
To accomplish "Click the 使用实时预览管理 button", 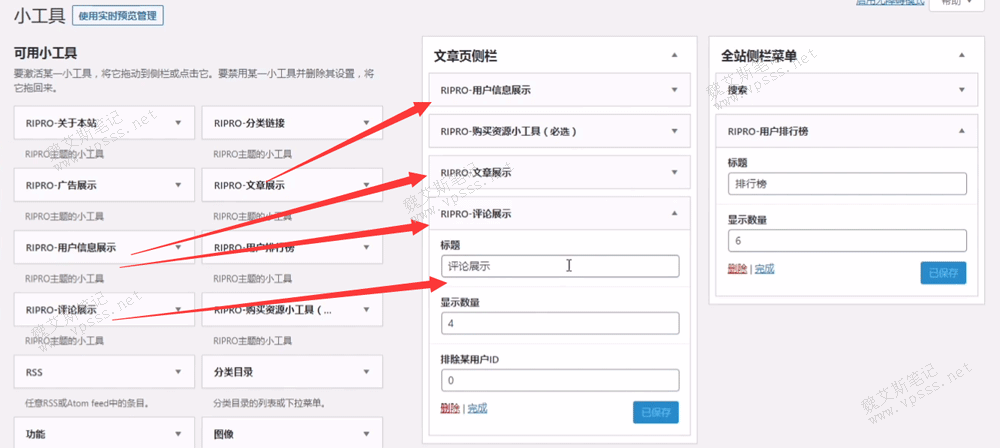I will point(118,15).
